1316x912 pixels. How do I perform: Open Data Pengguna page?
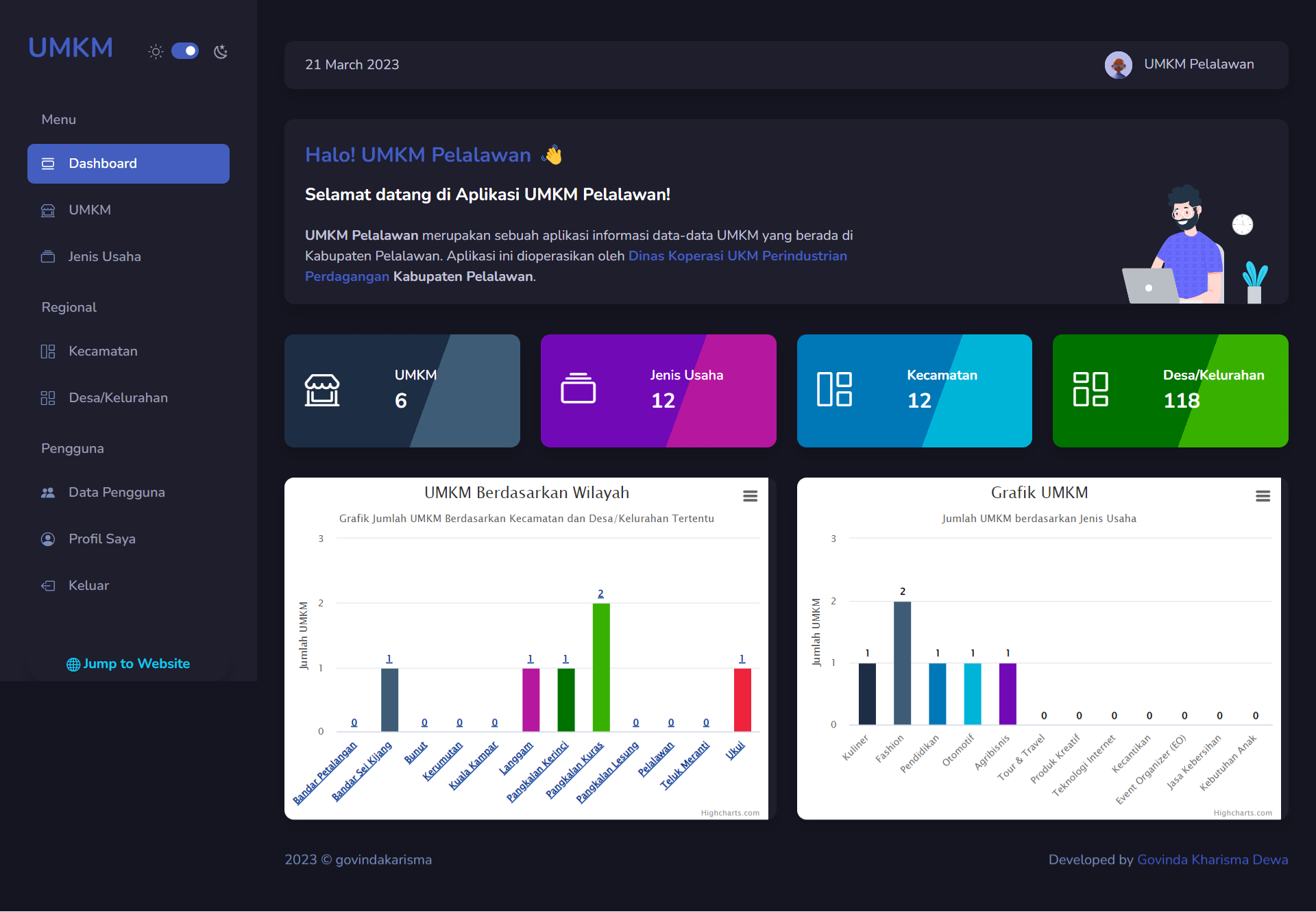[x=128, y=493]
